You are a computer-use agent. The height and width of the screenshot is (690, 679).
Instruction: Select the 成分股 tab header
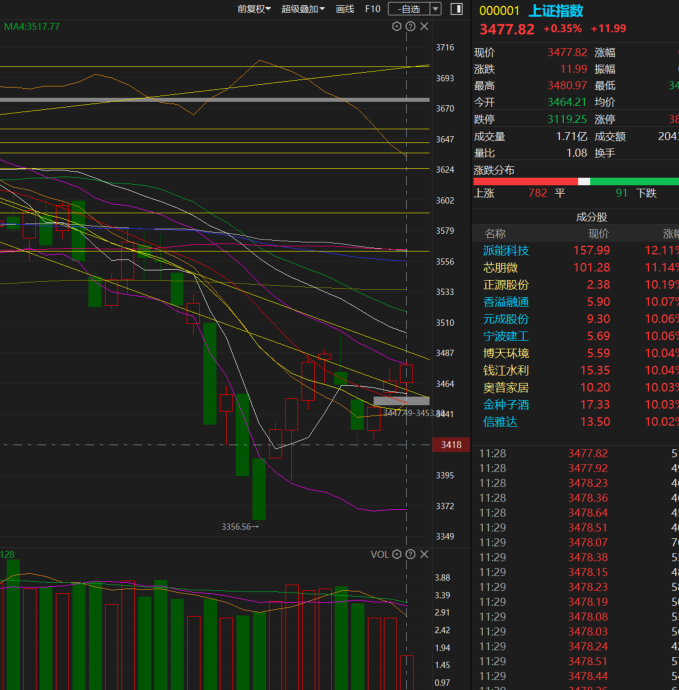point(591,217)
